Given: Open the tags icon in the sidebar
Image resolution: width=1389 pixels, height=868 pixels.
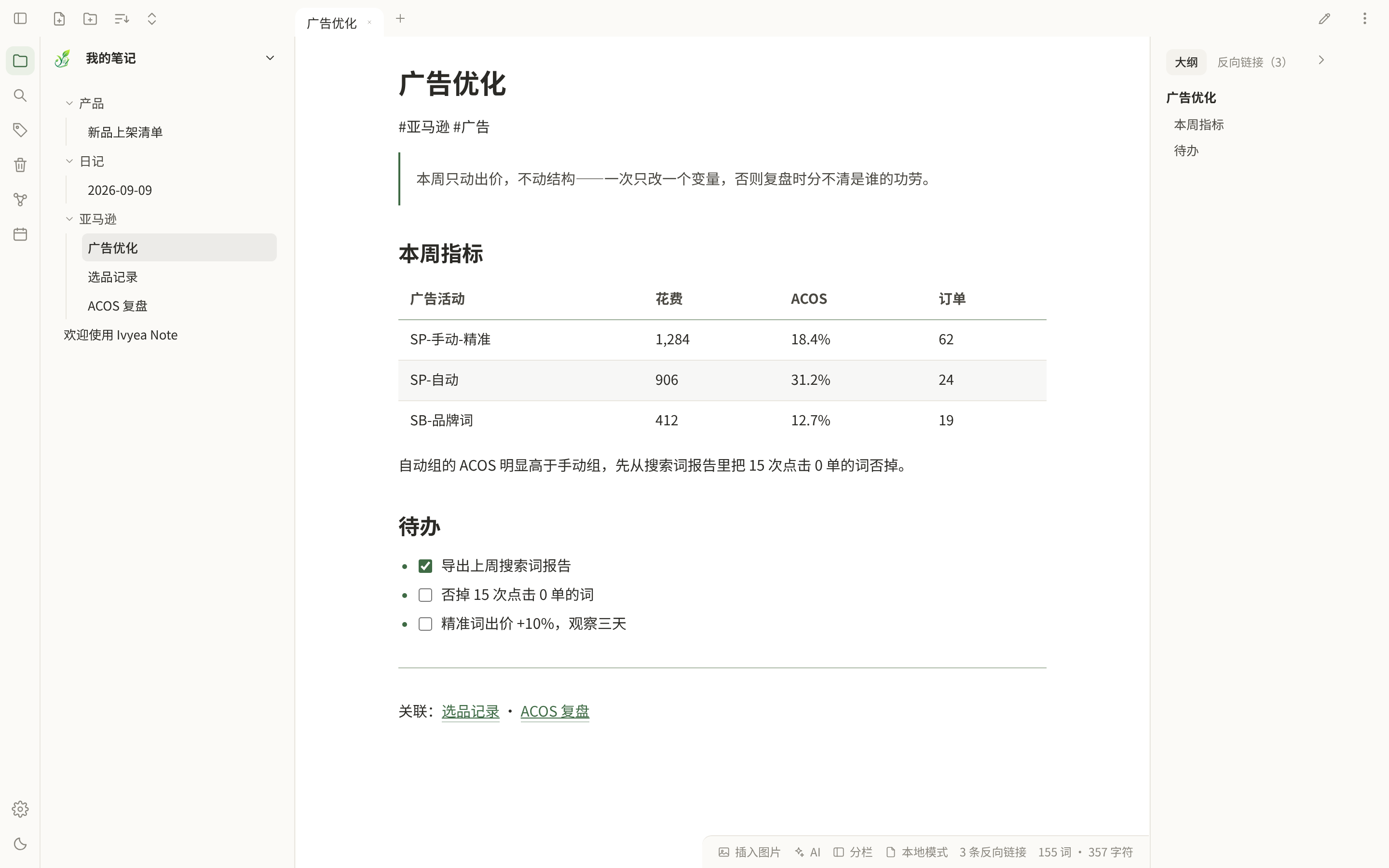Looking at the screenshot, I should click(20, 130).
